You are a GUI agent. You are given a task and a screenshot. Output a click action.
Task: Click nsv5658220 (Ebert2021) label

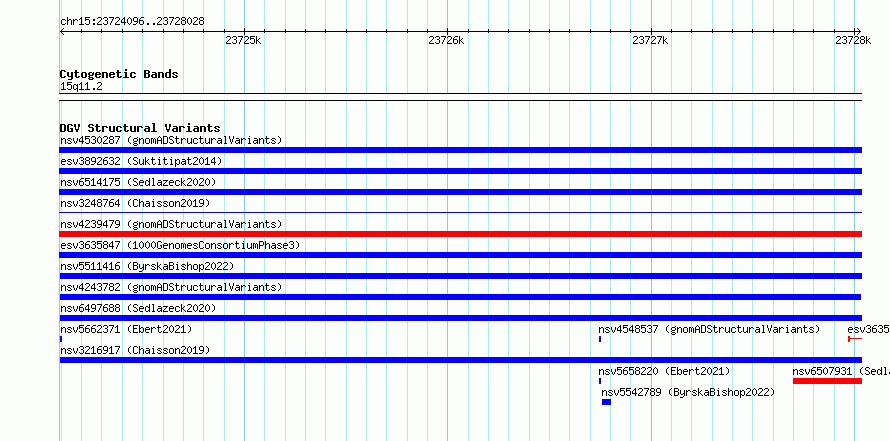664,371
